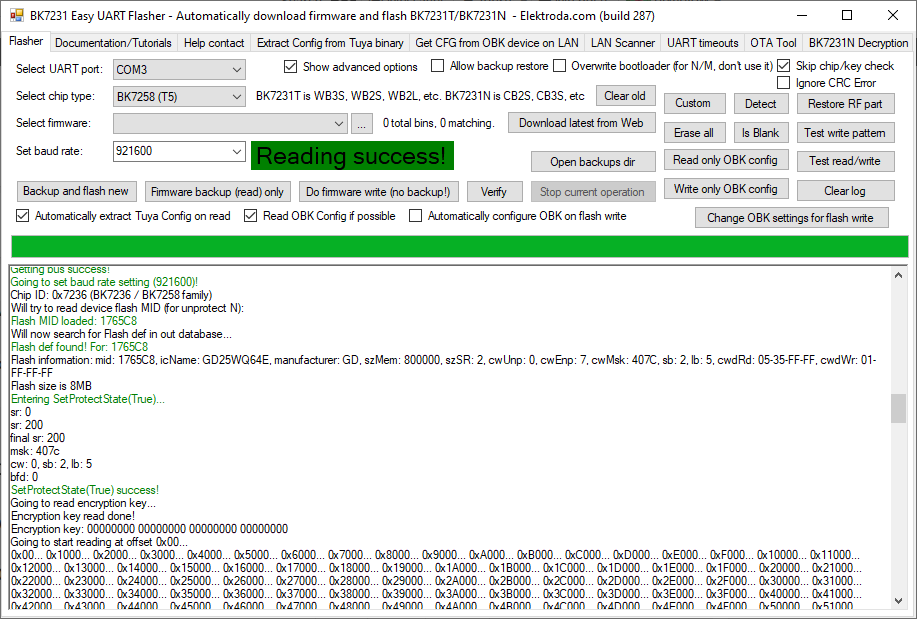Expand the UART port COM3 dropdown
Image resolution: width=917 pixels, height=619 pixels.
pos(236,70)
